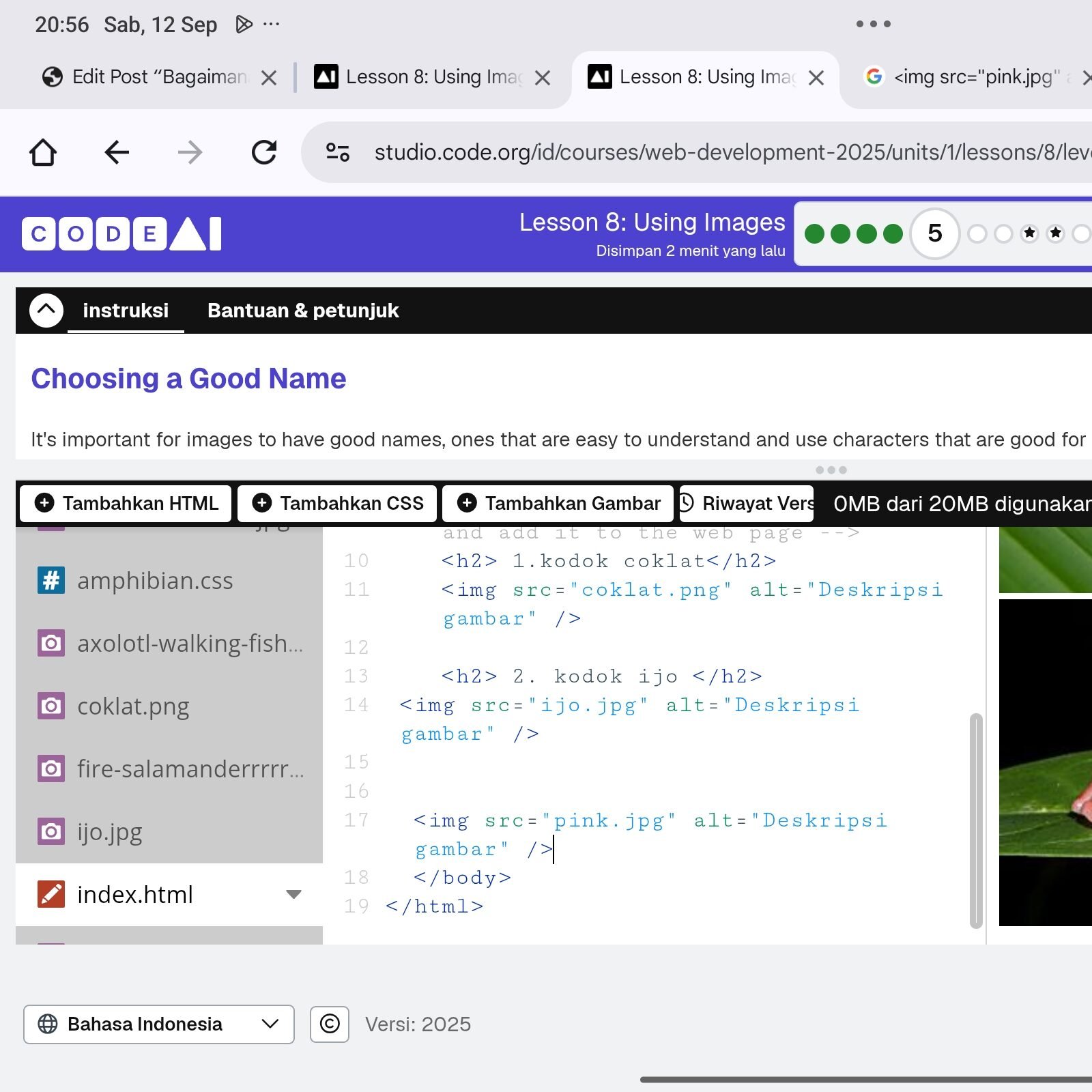1092x1092 pixels.
Task: Select the current level 5 bubble
Action: pyautogui.click(x=935, y=233)
